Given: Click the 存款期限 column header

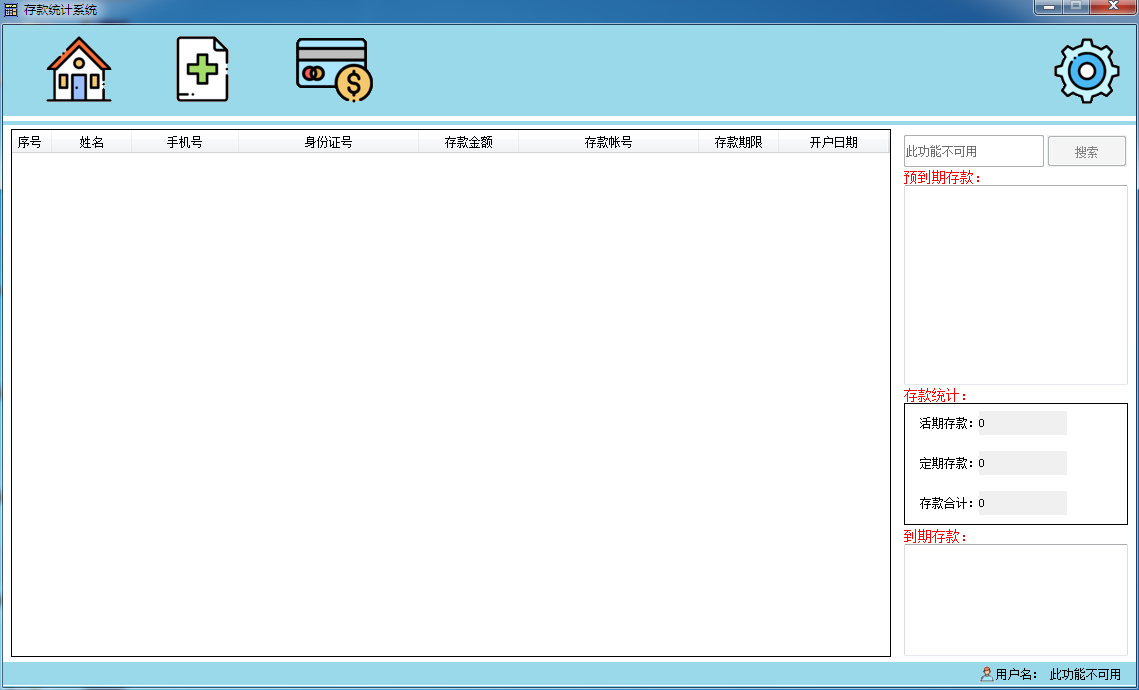Looking at the screenshot, I should [x=738, y=142].
